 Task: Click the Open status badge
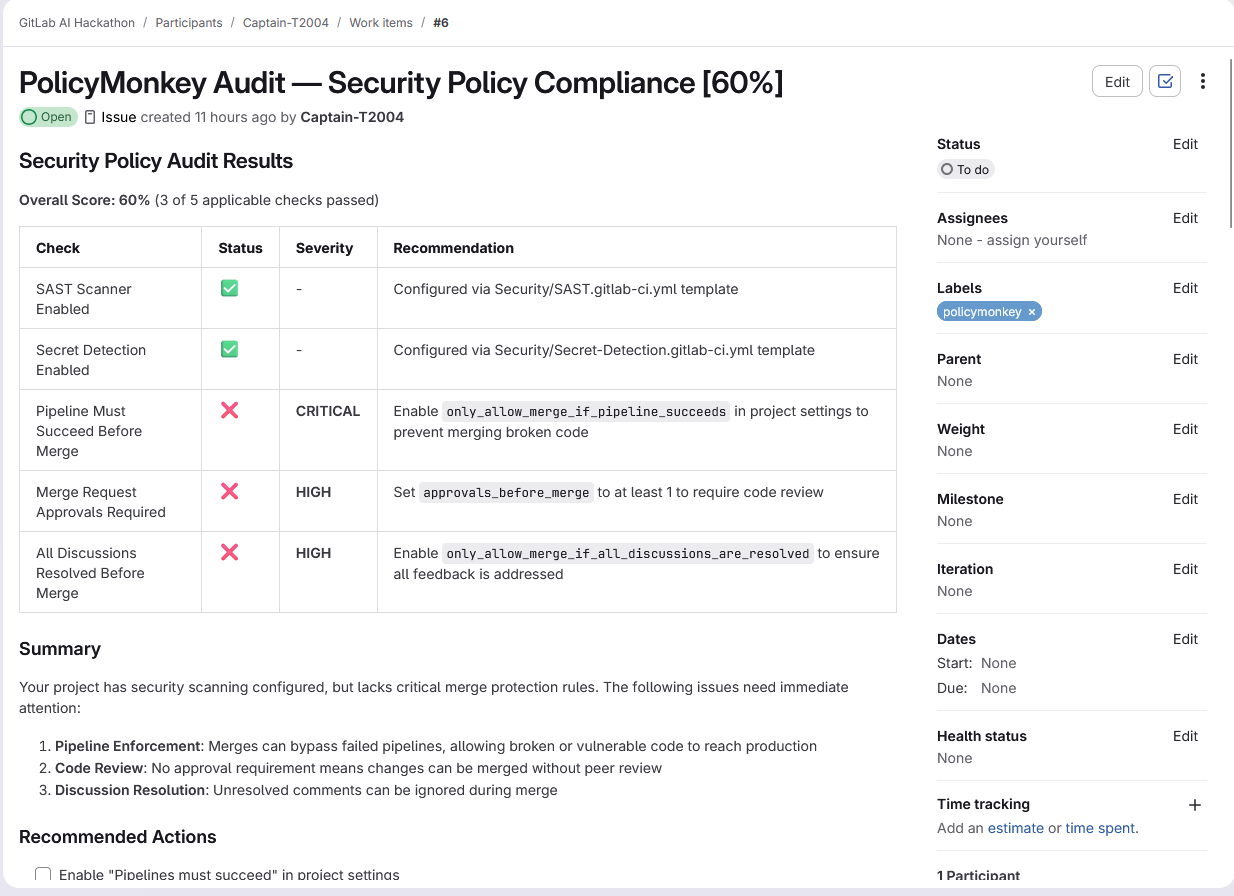[48, 117]
